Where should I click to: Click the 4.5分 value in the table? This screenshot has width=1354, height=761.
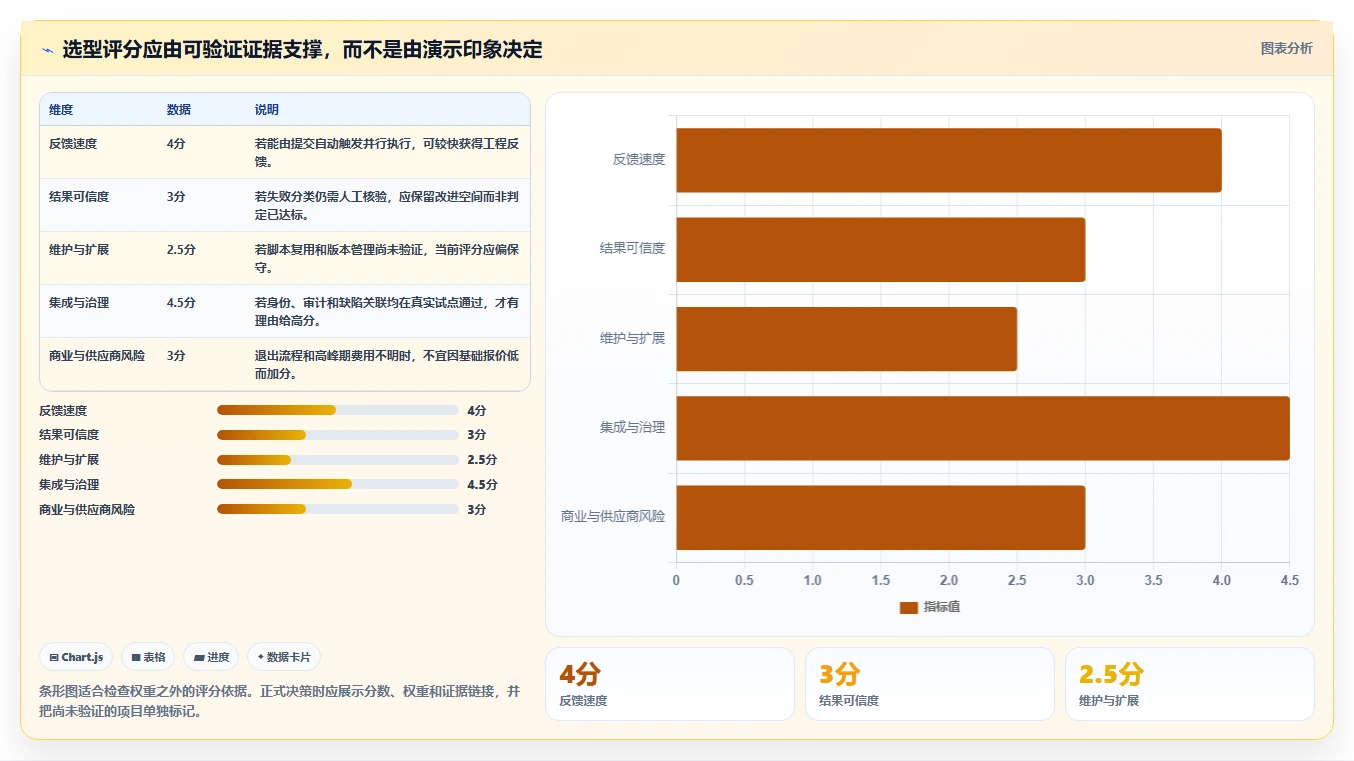181,303
